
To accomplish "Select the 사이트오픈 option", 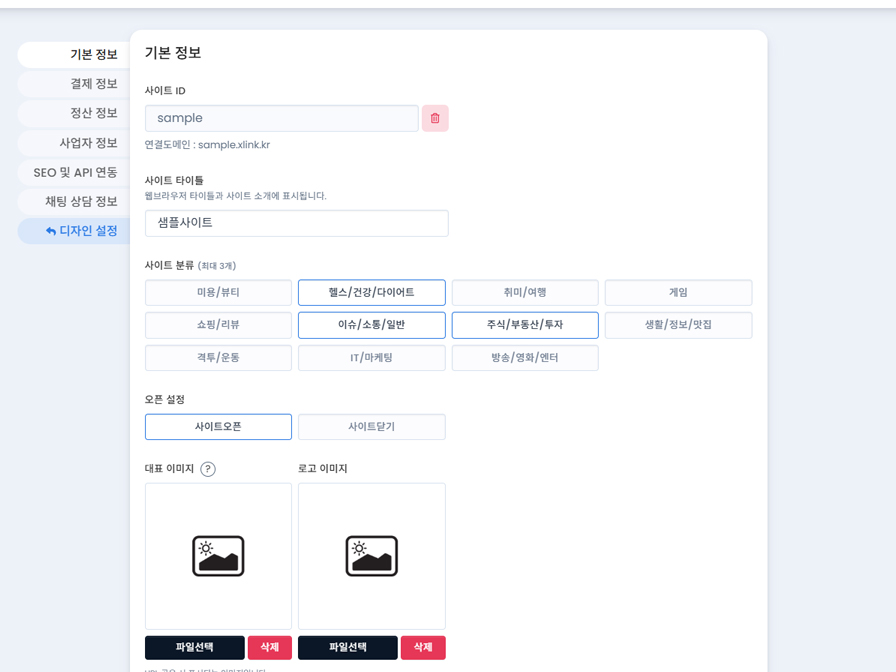I will [x=218, y=427].
